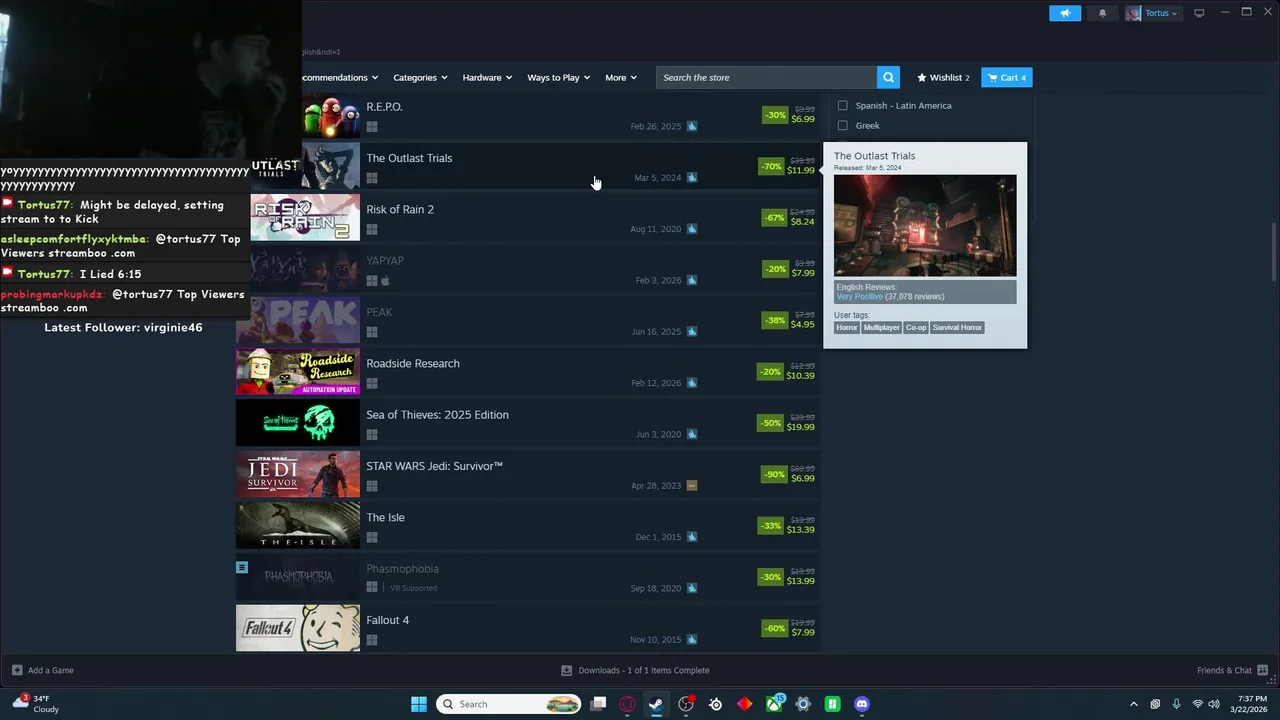1280x720 pixels.
Task: Click The Isle game title
Action: 386,517
